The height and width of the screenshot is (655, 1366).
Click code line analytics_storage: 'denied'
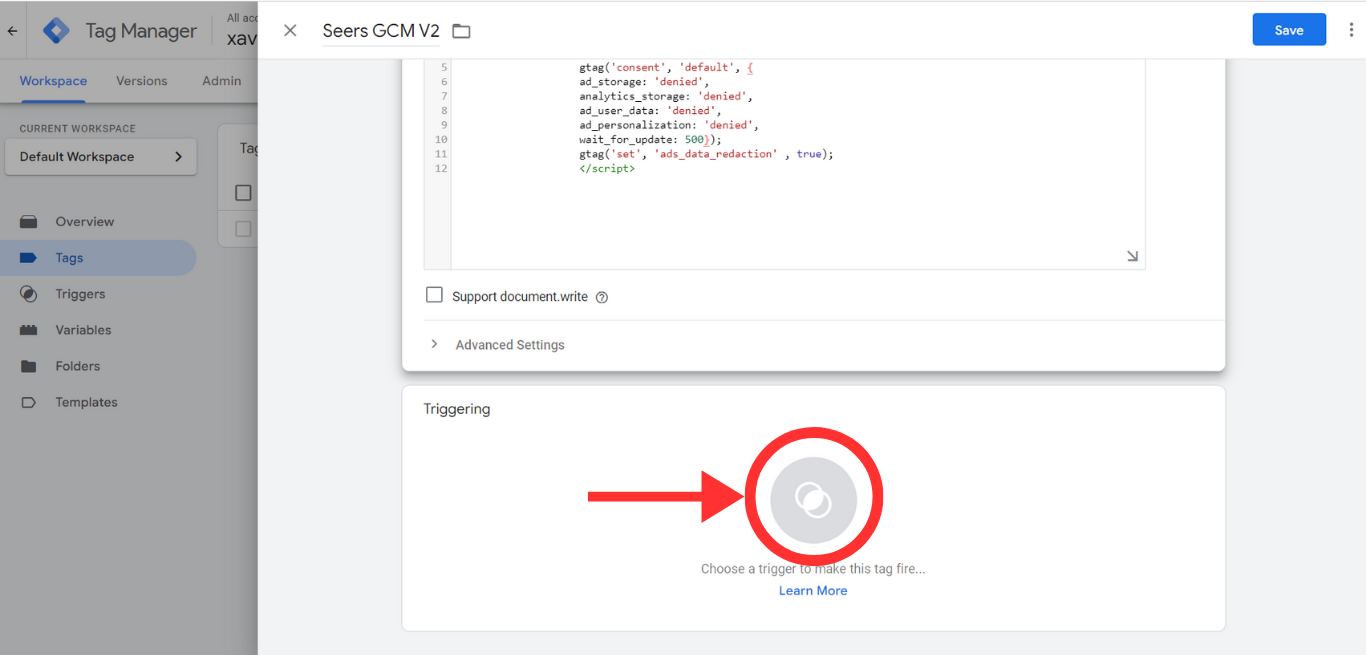coord(666,96)
